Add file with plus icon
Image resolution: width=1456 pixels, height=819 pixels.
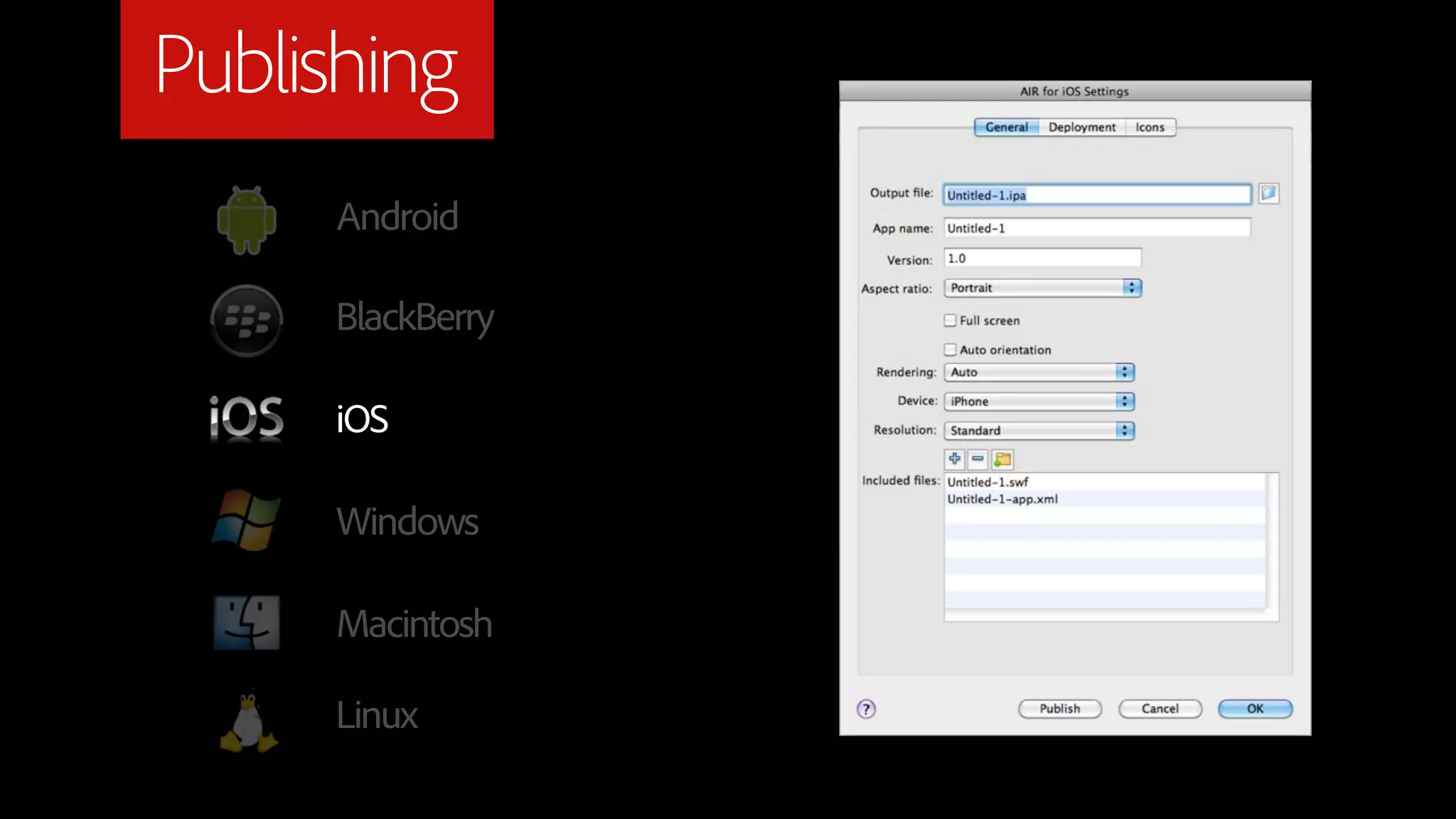coord(955,459)
